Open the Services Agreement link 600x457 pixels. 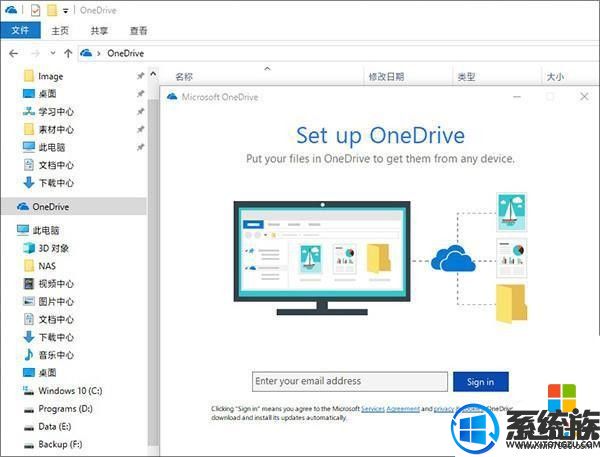[390, 409]
